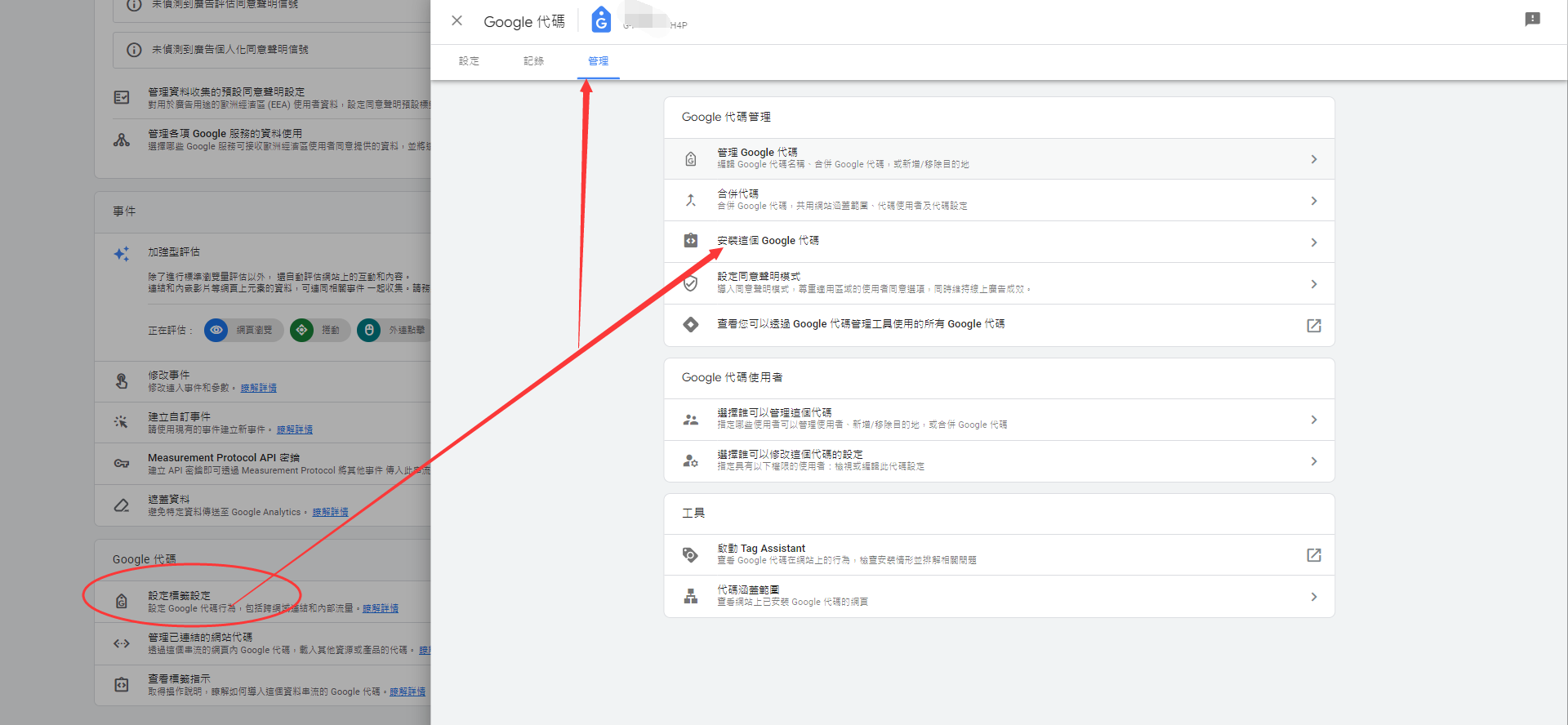Expand the 合併代碼 row chevron
The image size is (1568, 725).
[1313, 201]
